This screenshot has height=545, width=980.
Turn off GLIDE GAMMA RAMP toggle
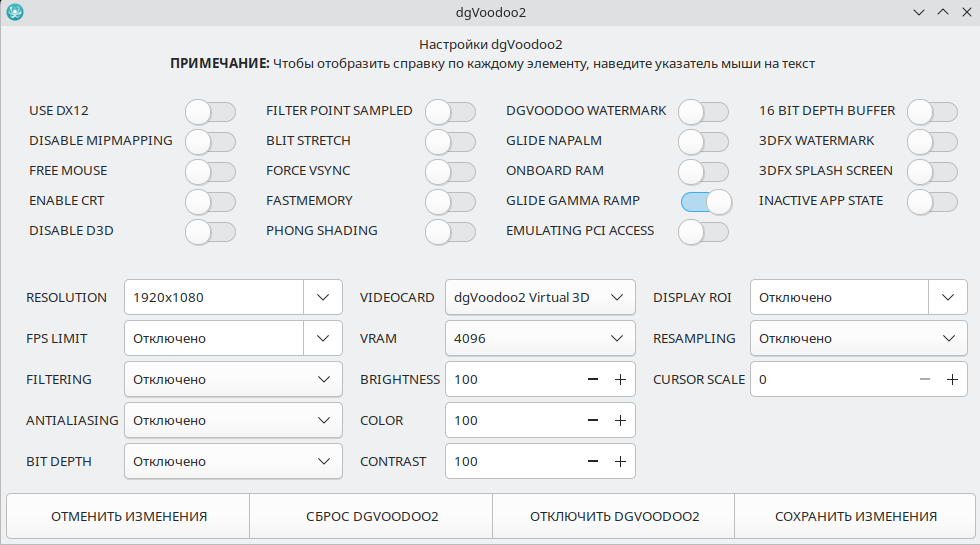click(706, 202)
